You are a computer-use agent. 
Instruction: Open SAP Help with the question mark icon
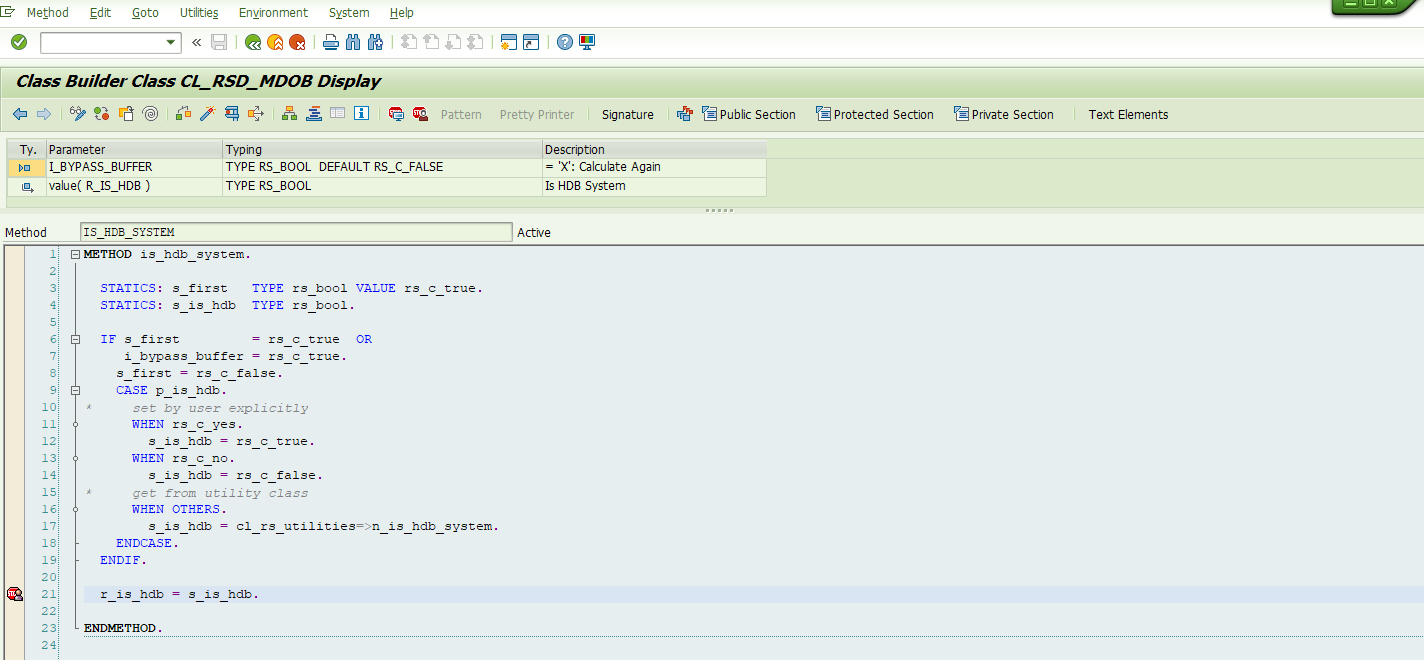coord(565,42)
